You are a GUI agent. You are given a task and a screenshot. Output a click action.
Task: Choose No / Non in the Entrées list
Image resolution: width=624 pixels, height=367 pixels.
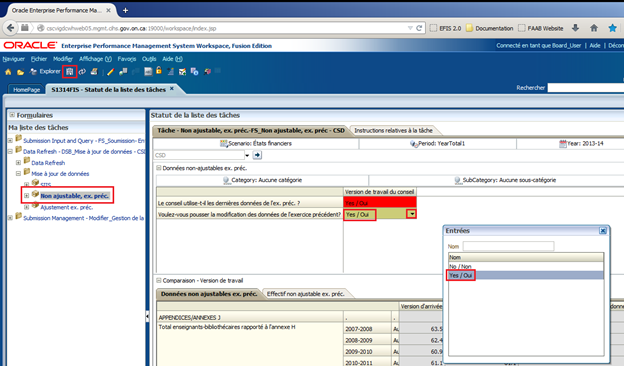[526, 266]
